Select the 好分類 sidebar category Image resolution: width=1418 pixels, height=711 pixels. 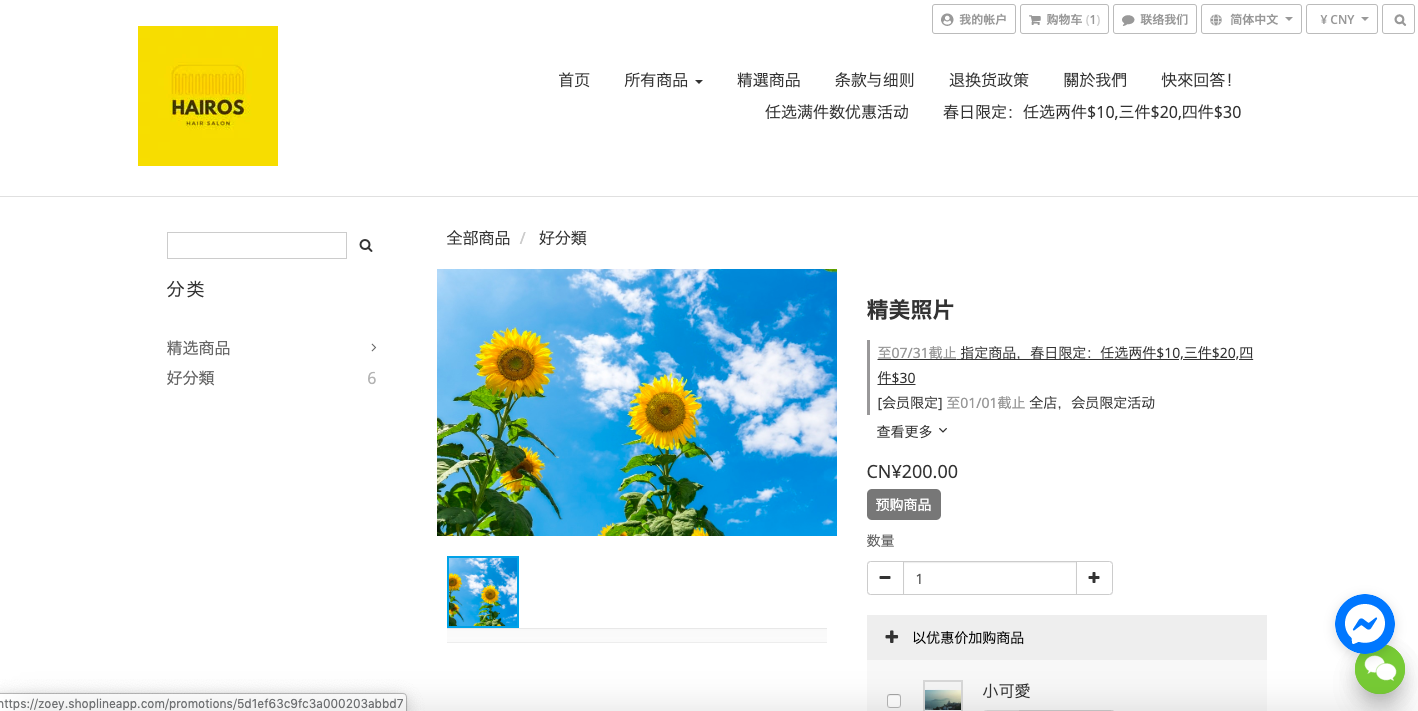click(x=190, y=378)
